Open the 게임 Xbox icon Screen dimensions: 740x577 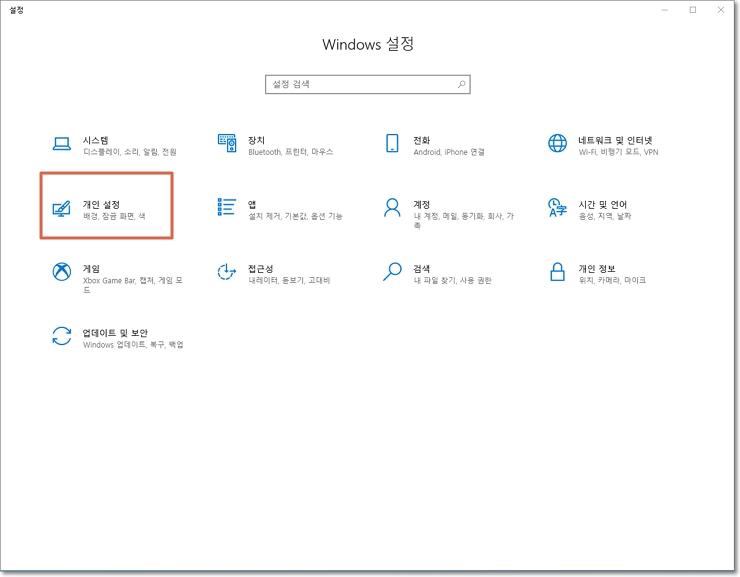tap(62, 272)
